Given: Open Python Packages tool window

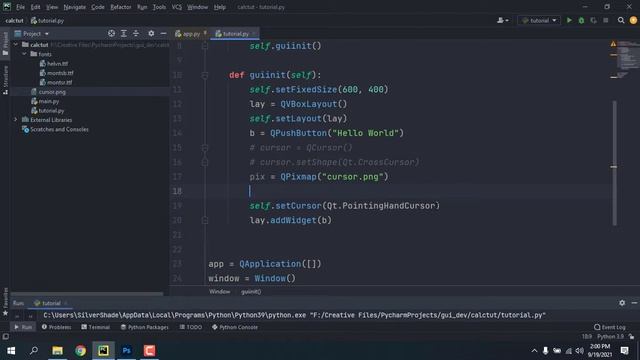Looking at the screenshot, I should [144, 327].
